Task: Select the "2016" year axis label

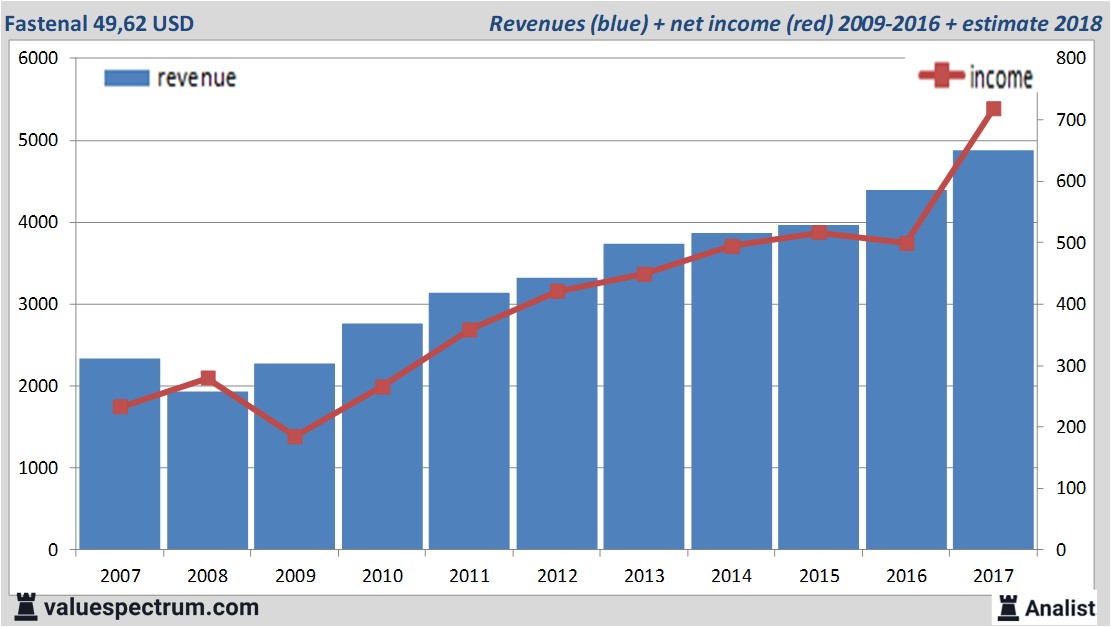Action: (x=907, y=575)
